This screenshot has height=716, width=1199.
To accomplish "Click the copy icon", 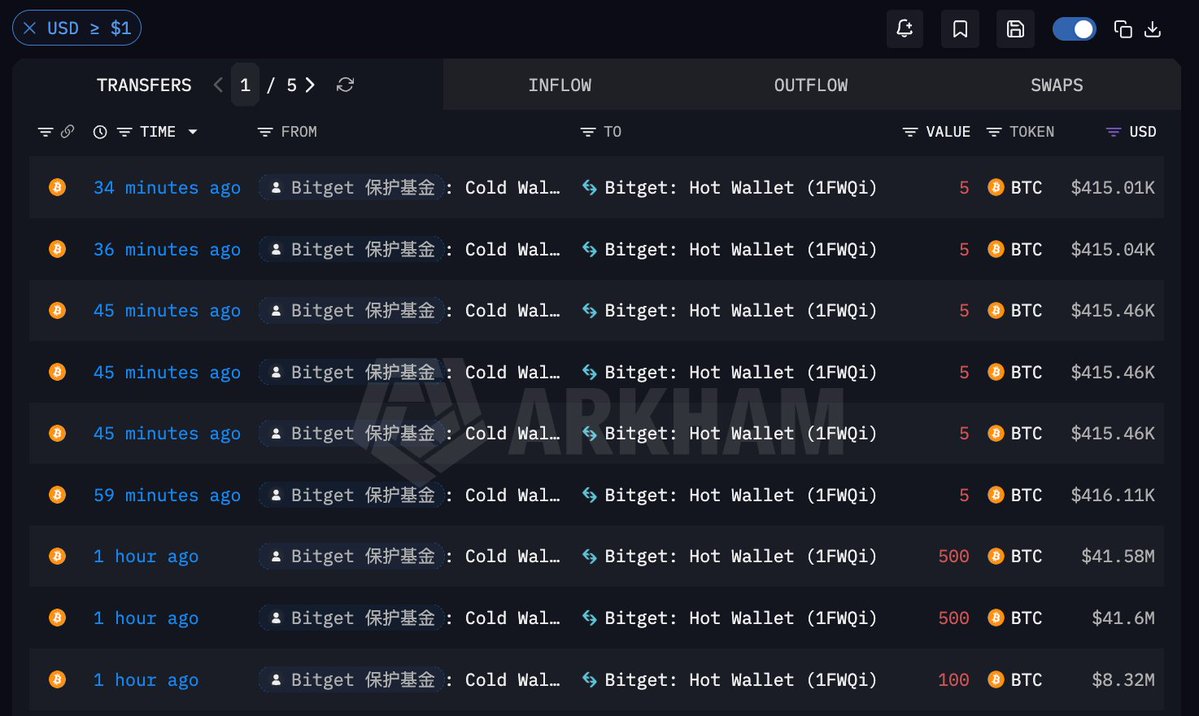I will click(1123, 29).
